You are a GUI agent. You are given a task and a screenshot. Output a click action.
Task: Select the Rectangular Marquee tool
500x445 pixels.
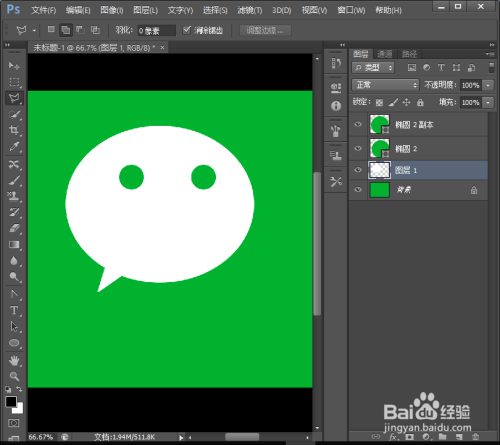[14, 82]
